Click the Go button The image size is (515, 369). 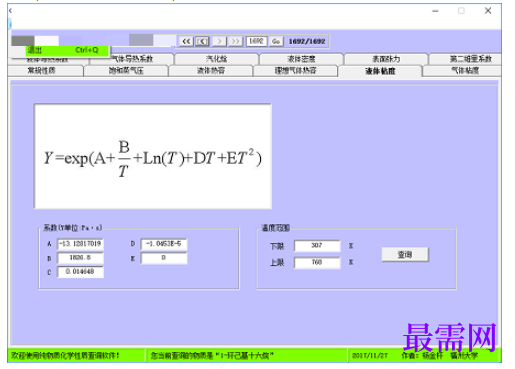click(x=276, y=41)
